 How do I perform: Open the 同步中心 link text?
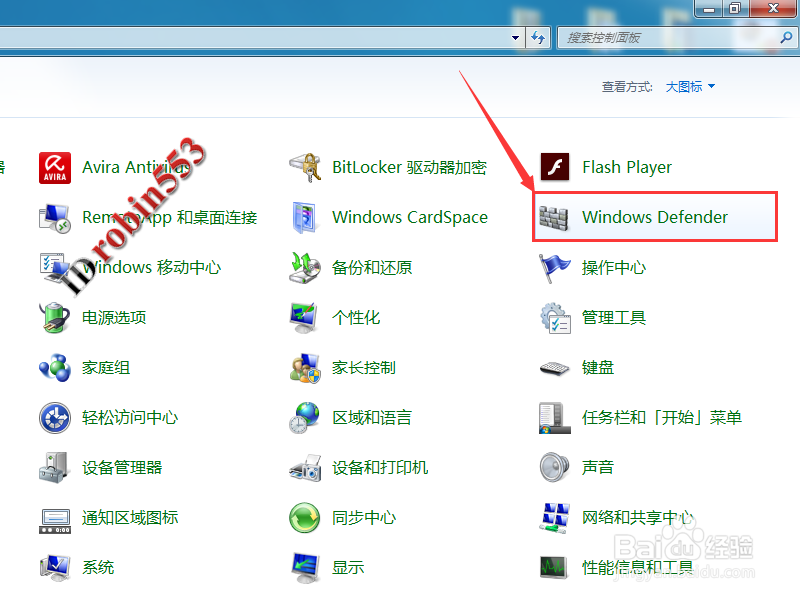tap(364, 517)
